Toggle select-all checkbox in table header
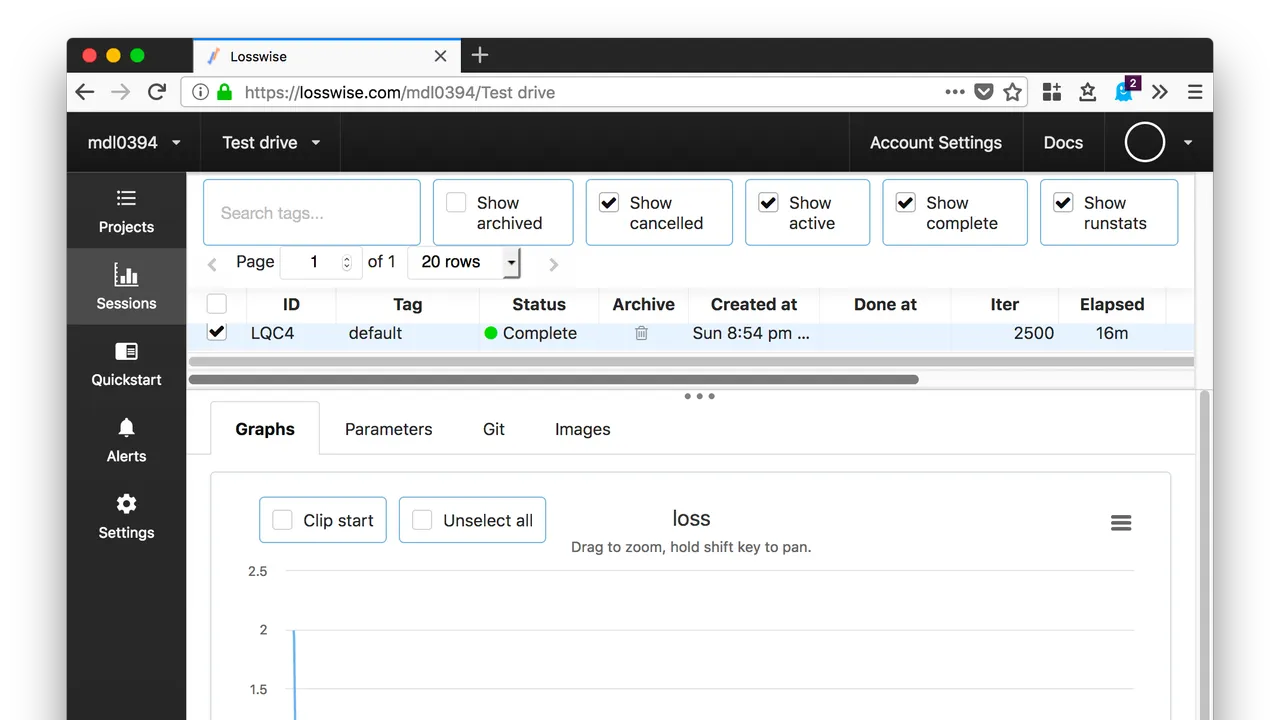The width and height of the screenshot is (1280, 720). [x=217, y=304]
